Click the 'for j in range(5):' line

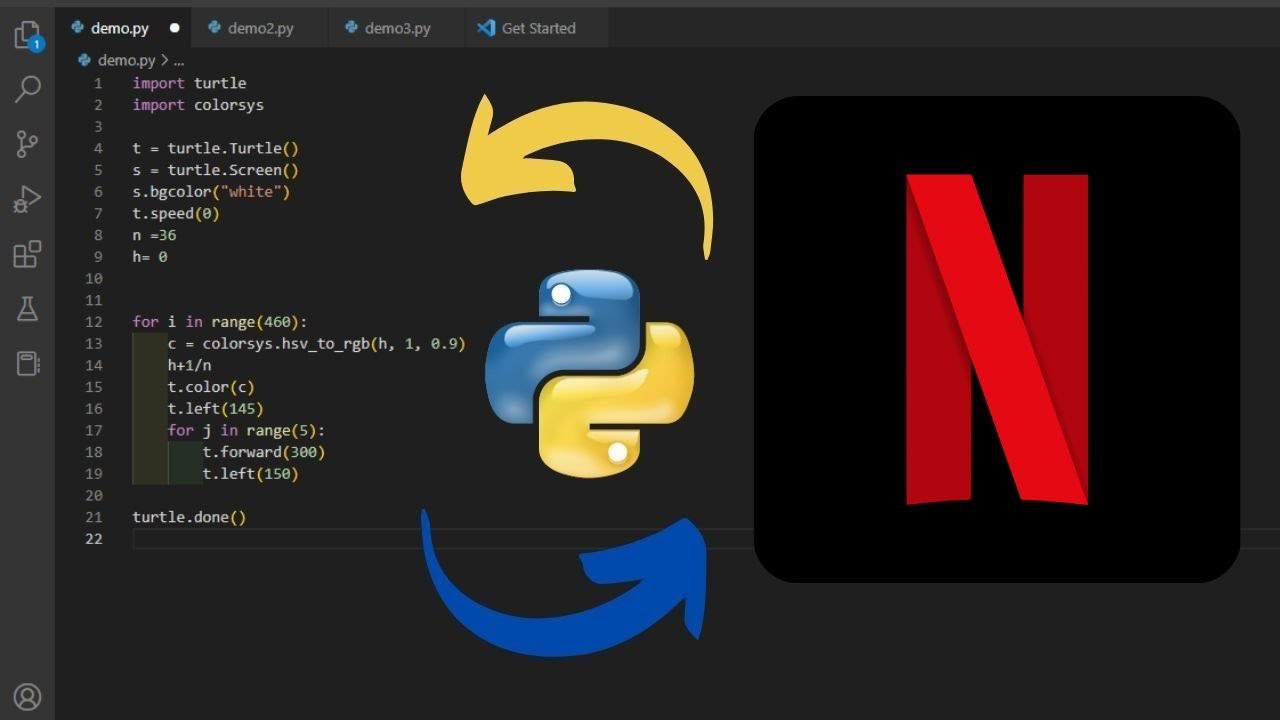click(x=246, y=430)
